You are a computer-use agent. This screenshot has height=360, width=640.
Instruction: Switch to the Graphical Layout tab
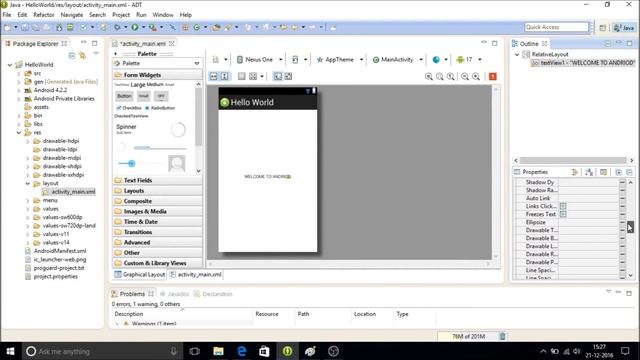(140, 275)
